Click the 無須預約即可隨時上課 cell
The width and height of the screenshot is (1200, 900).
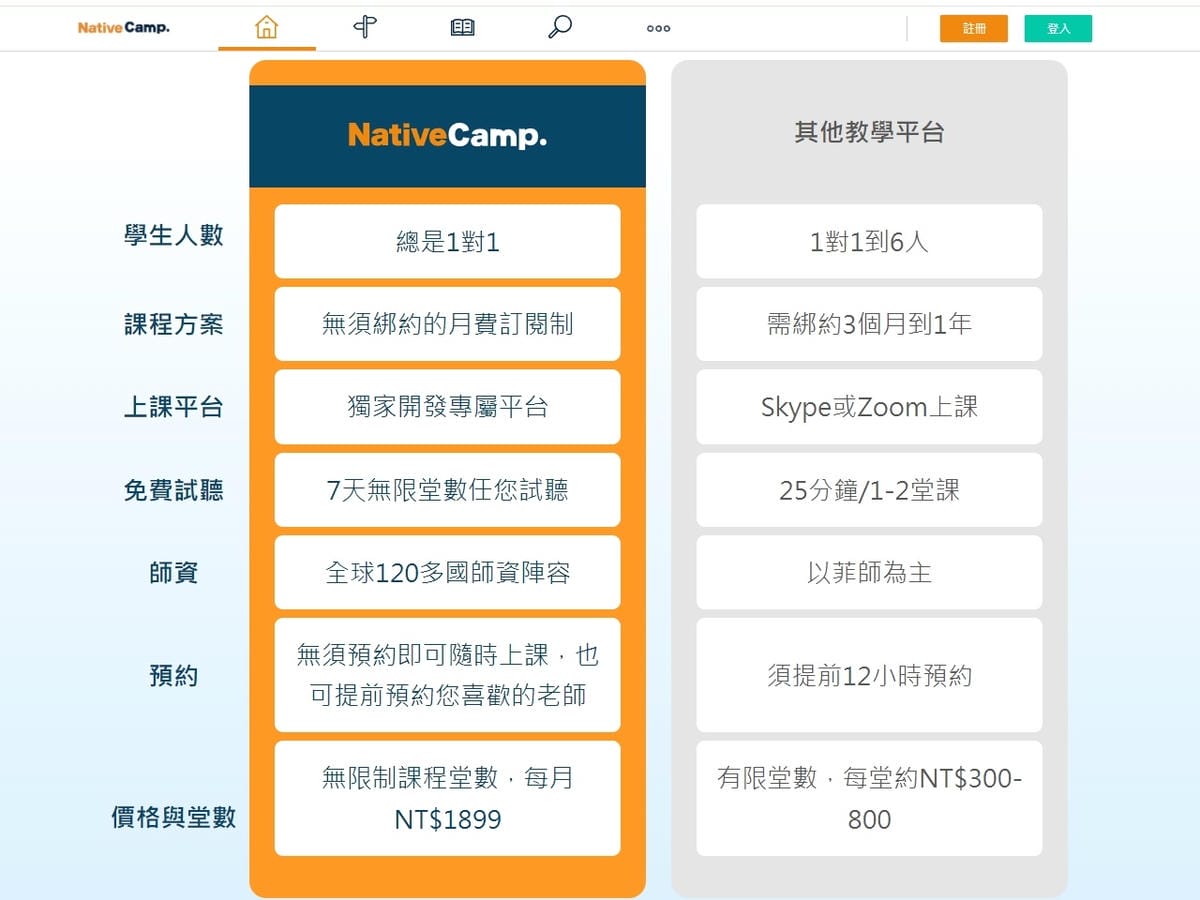447,675
